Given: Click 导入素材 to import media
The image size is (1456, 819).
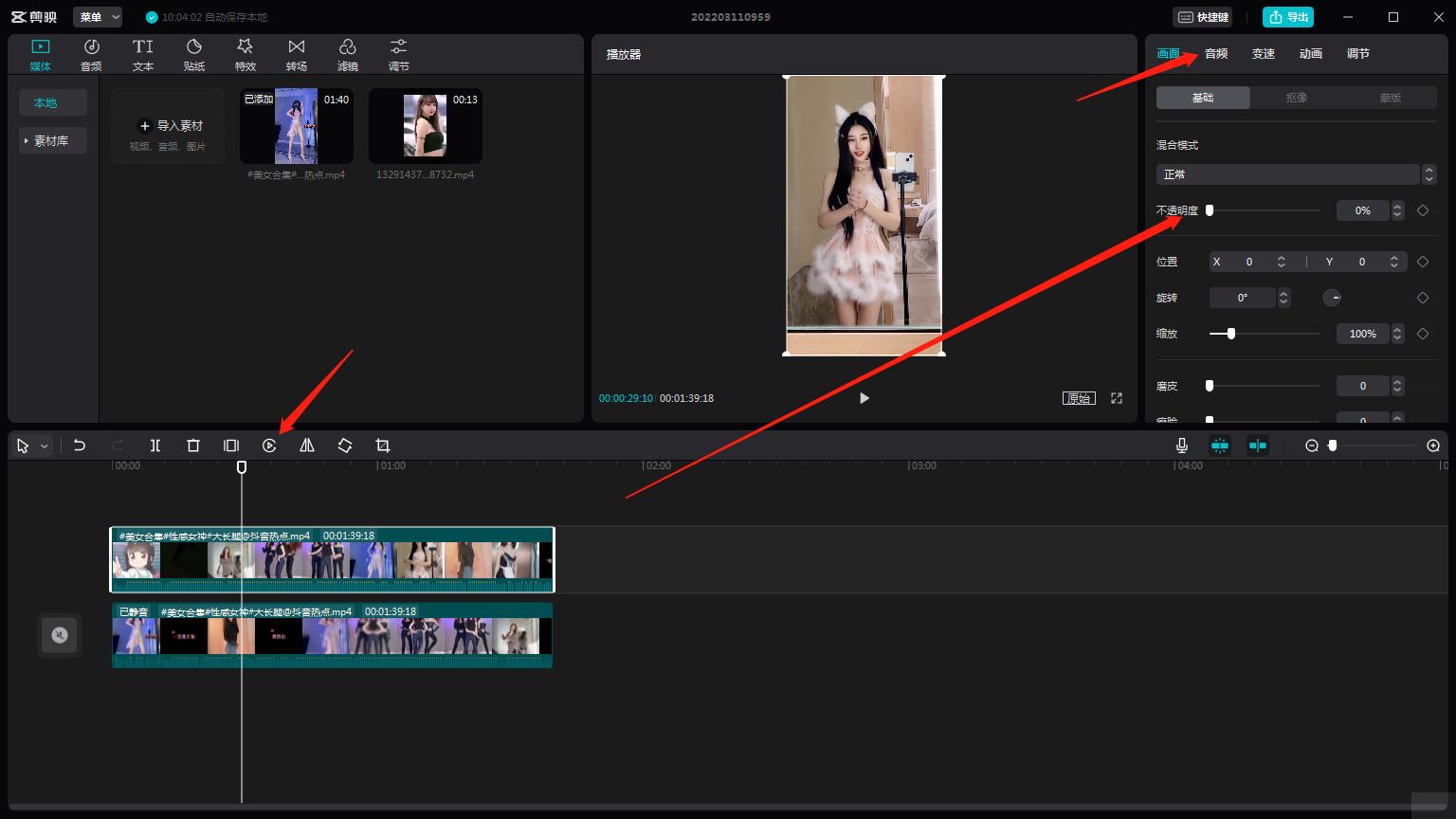Looking at the screenshot, I should 169,126.
